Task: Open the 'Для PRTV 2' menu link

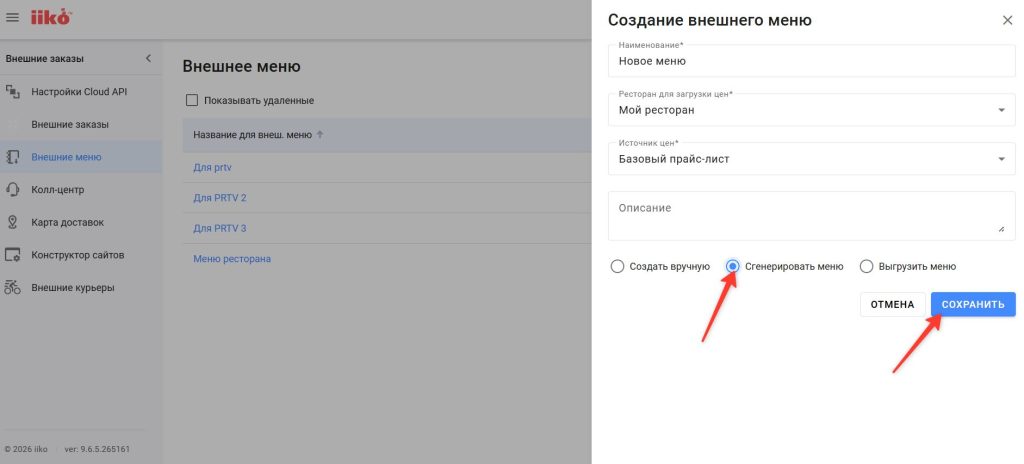Action: tap(219, 198)
